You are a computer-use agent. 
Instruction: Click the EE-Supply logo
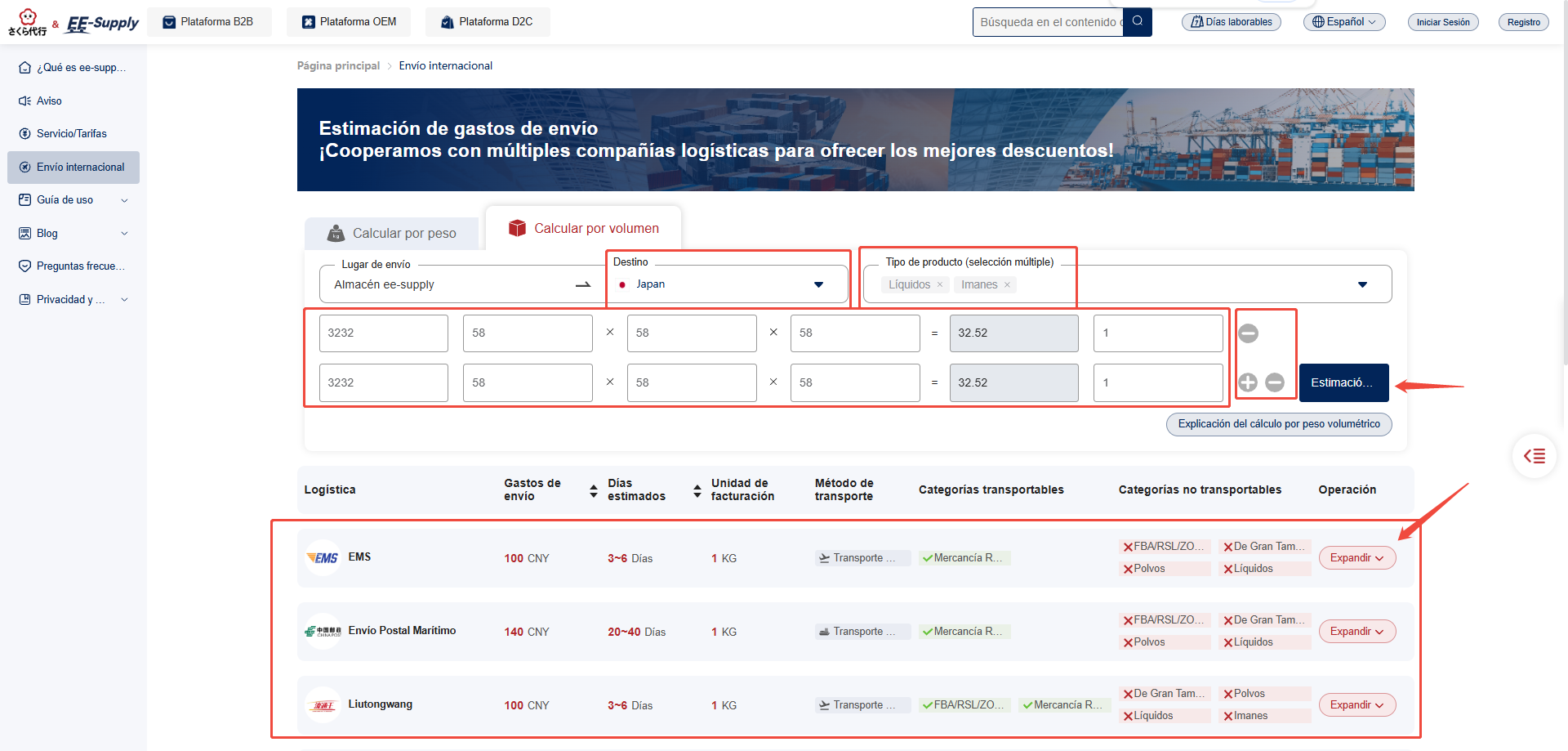pos(102,24)
